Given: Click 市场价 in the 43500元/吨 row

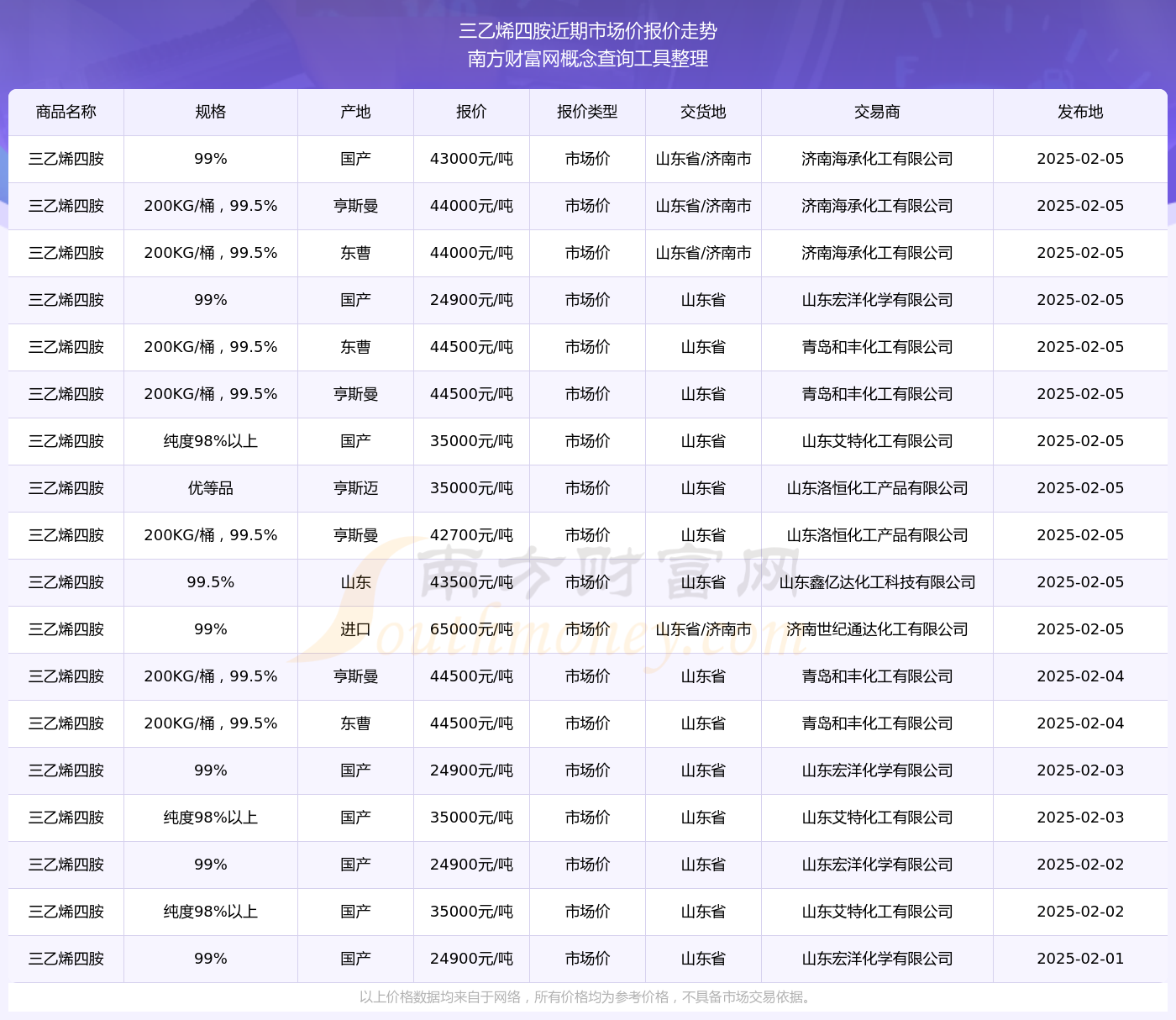Looking at the screenshot, I should (588, 582).
